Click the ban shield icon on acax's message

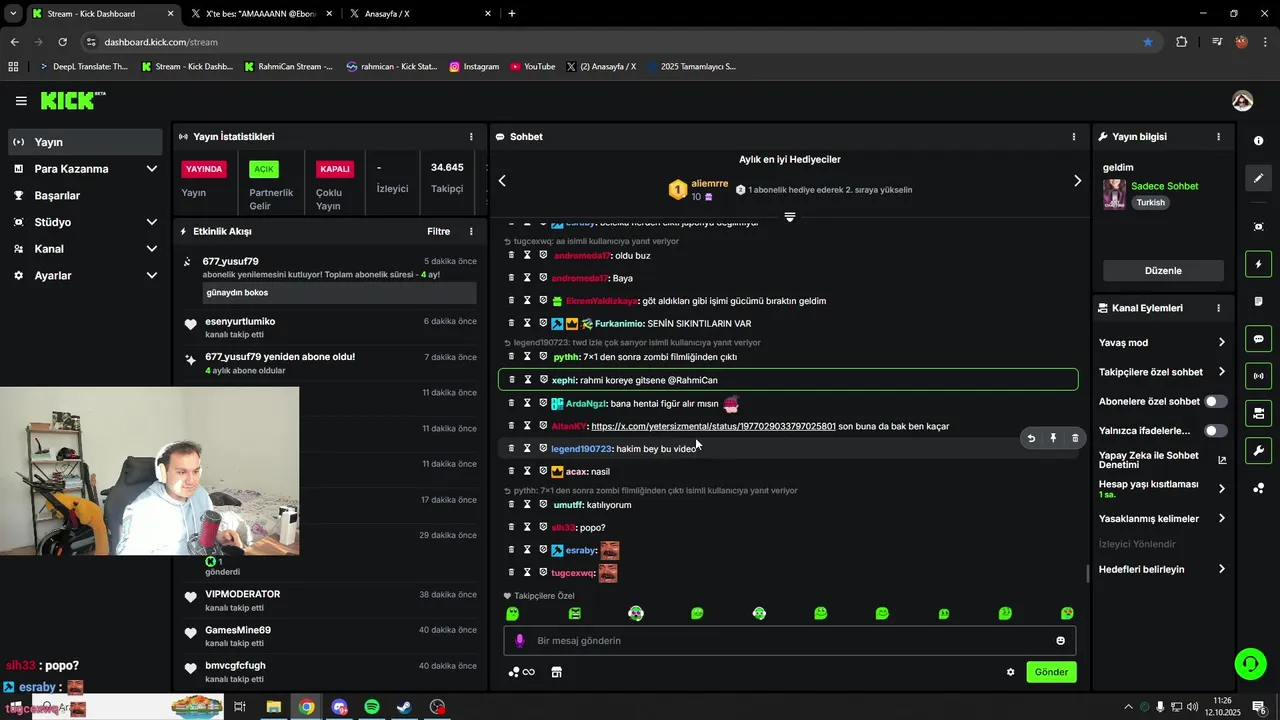tap(543, 471)
